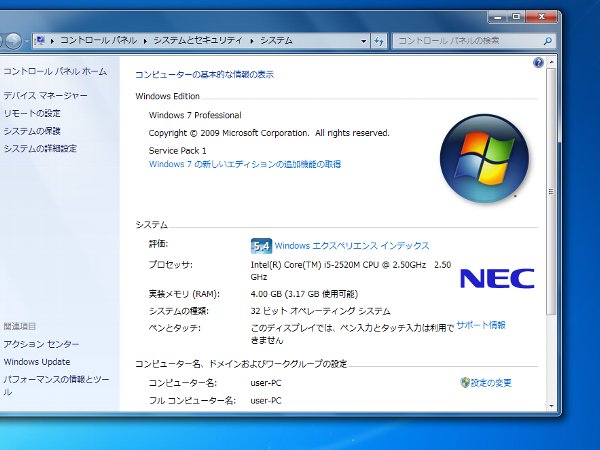Click the コンピューターの基本的な情報の表示 heading
The width and height of the screenshot is (600, 450).
pos(205,75)
